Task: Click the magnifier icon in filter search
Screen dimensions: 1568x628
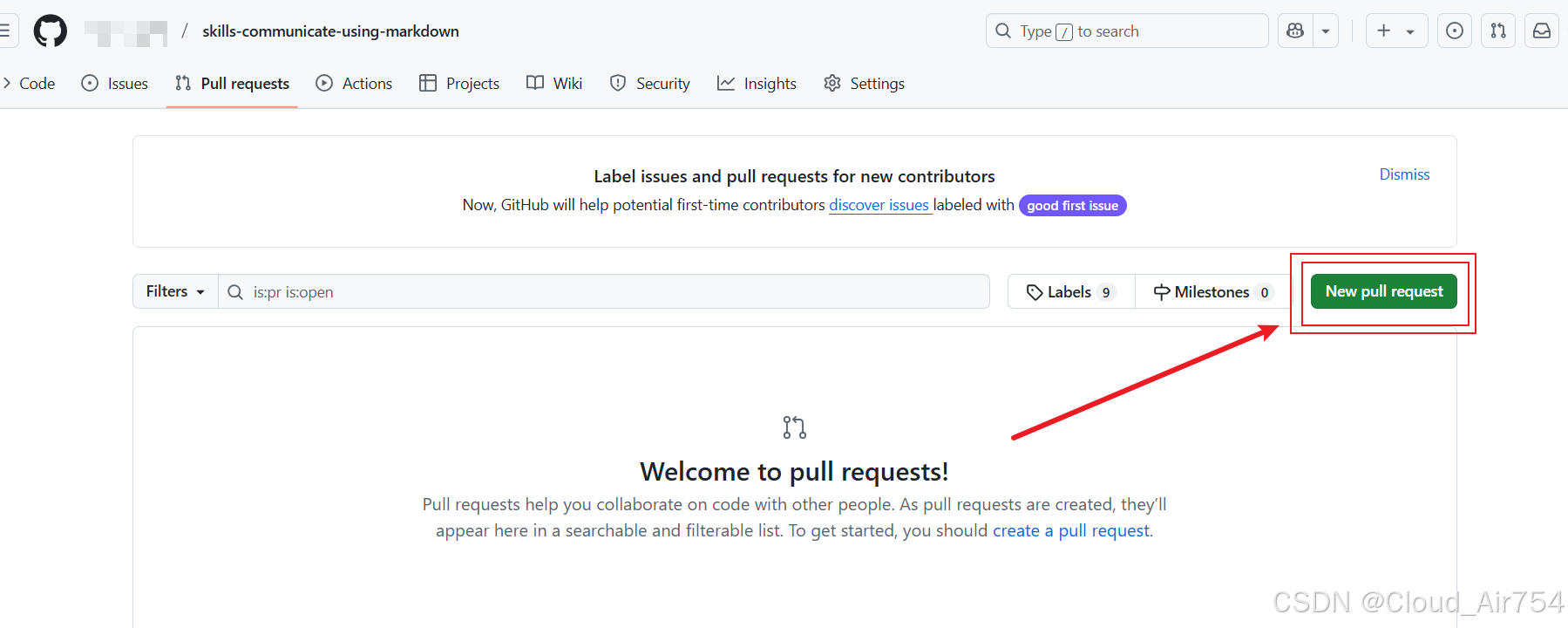Action: tap(235, 292)
